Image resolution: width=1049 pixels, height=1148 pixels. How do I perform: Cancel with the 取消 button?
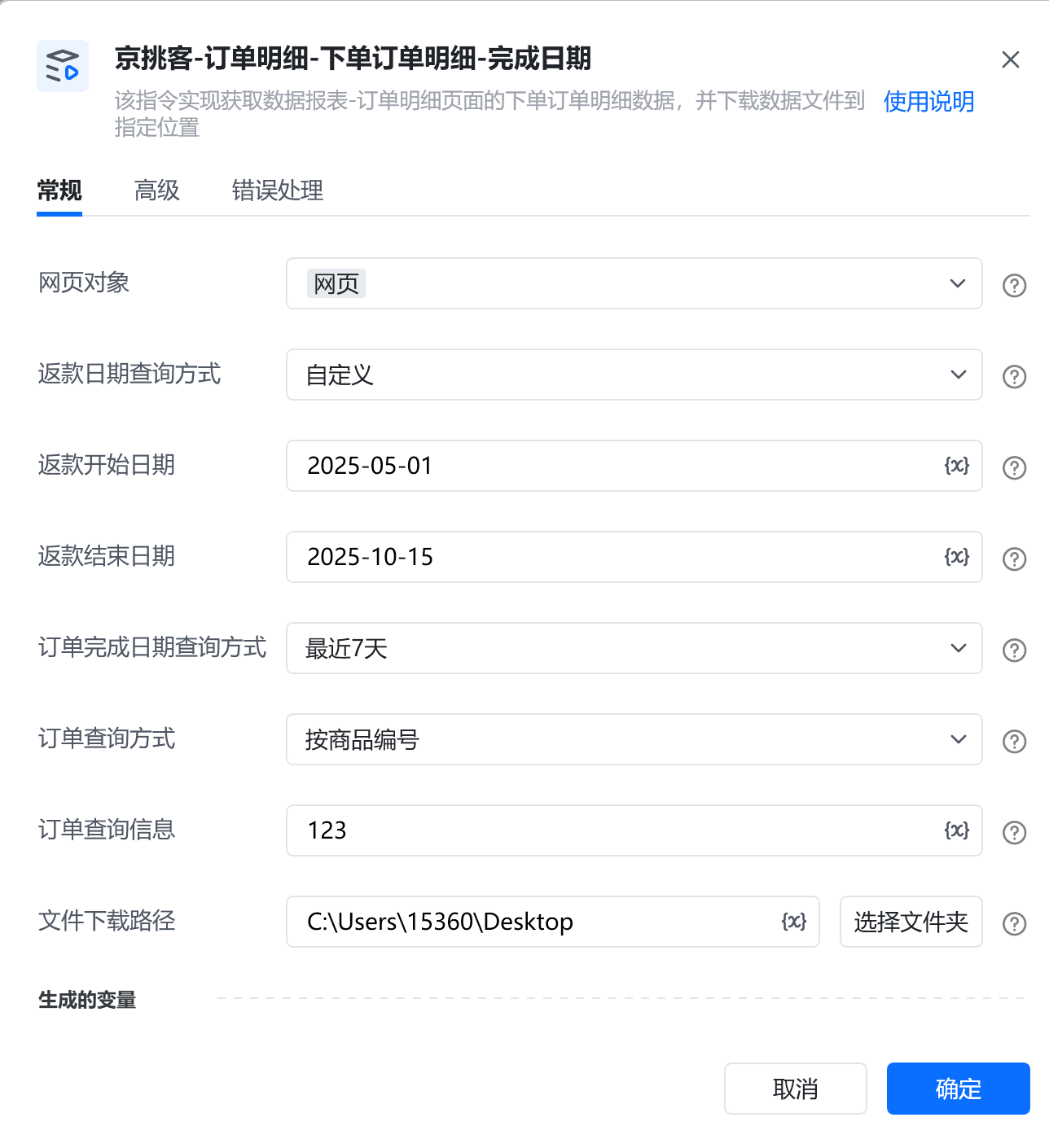[796, 1089]
